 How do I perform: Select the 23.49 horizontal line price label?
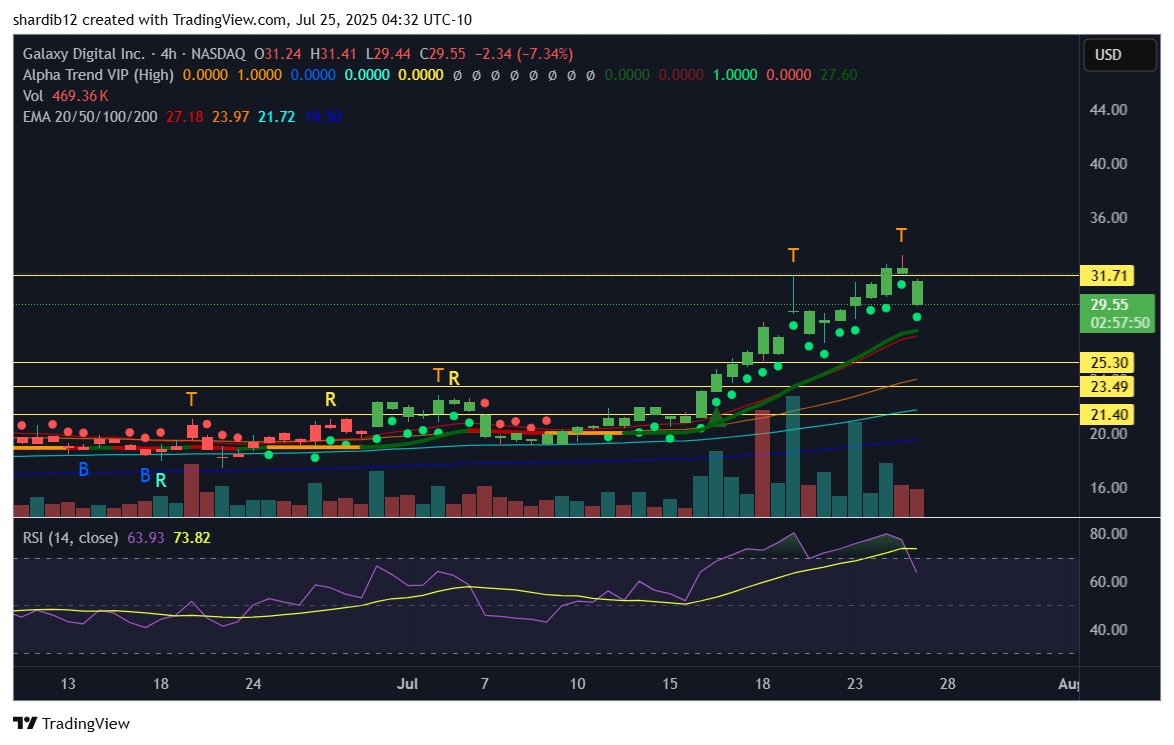(x=1107, y=386)
